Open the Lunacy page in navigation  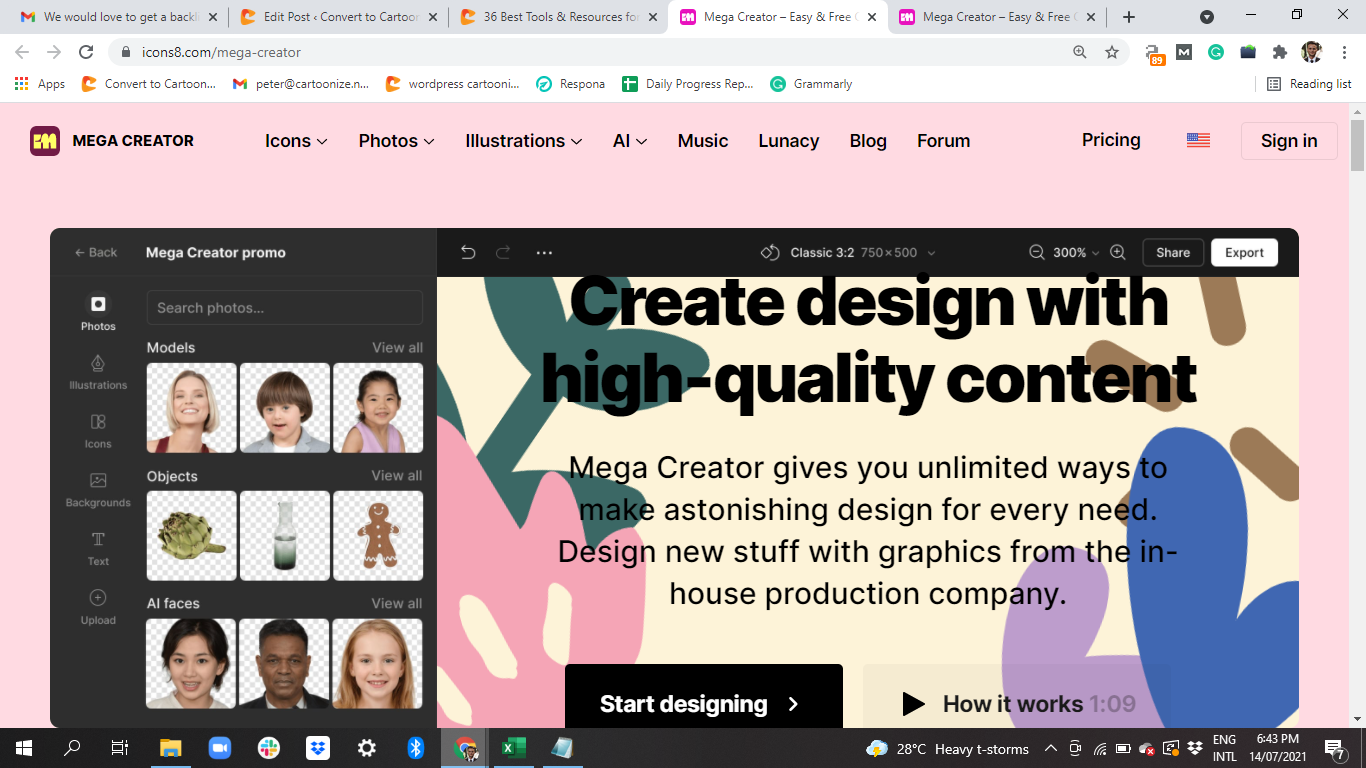tap(789, 141)
